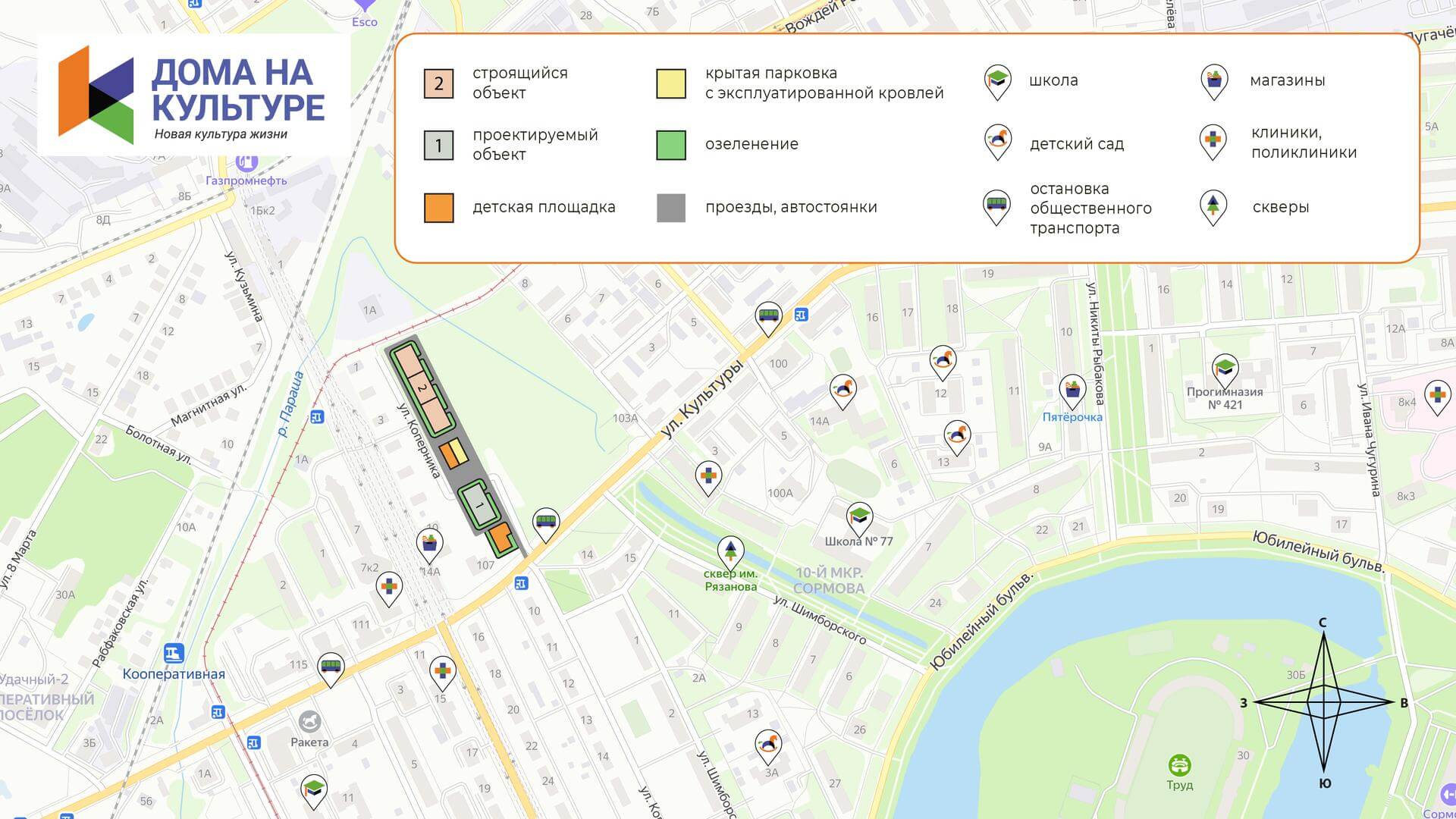Click проектируемый объект swatch numbered 1 in legend
The width and height of the screenshot is (1456, 819).
click(x=438, y=145)
